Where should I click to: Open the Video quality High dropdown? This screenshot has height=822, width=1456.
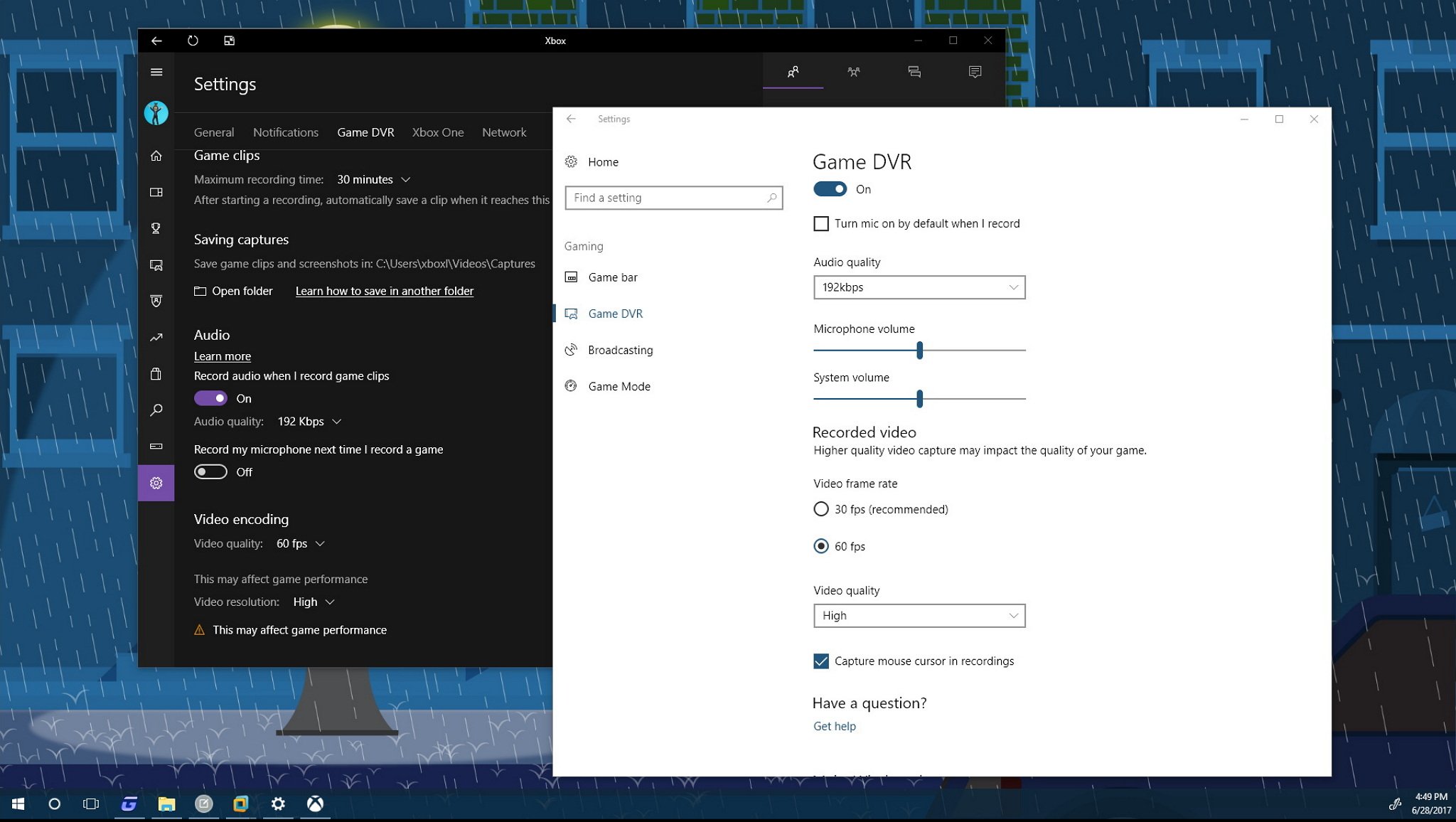(x=919, y=616)
